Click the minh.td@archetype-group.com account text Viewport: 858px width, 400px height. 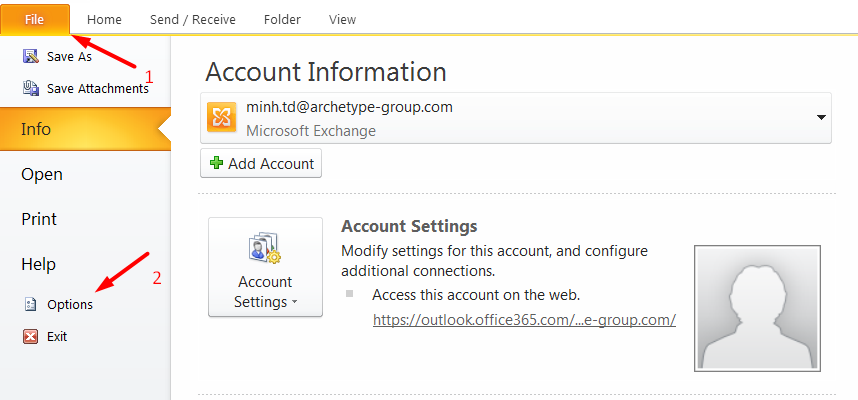(350, 107)
